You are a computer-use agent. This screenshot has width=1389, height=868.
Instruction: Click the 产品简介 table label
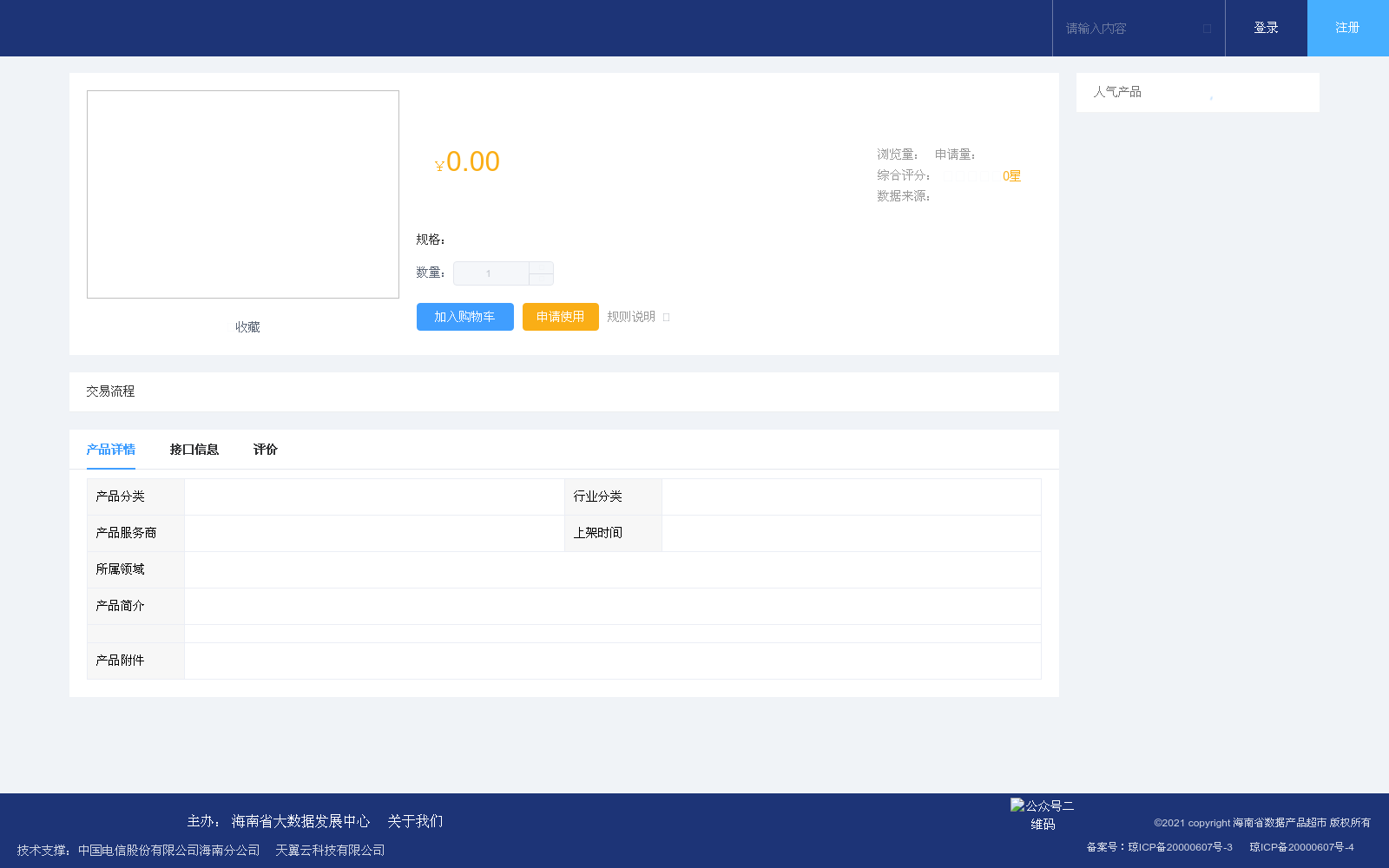[x=120, y=606]
